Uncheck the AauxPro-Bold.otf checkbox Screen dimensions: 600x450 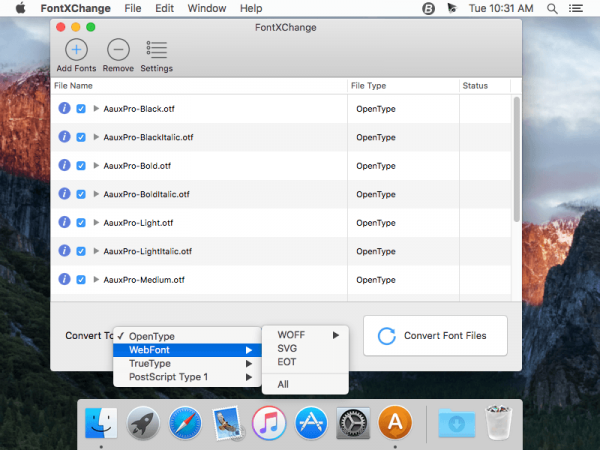81,166
